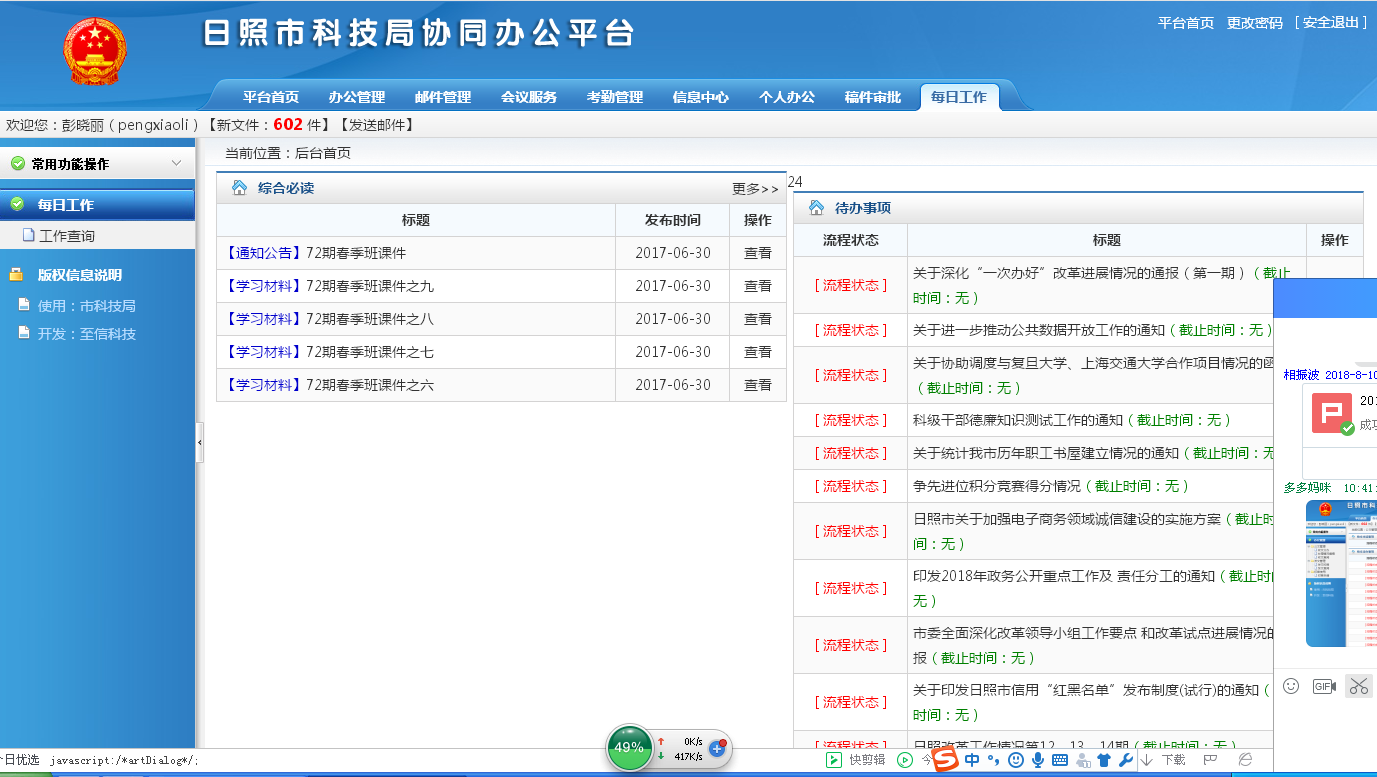Open the emoji picker in chat window
The height and width of the screenshot is (777, 1377).
coord(1291,686)
